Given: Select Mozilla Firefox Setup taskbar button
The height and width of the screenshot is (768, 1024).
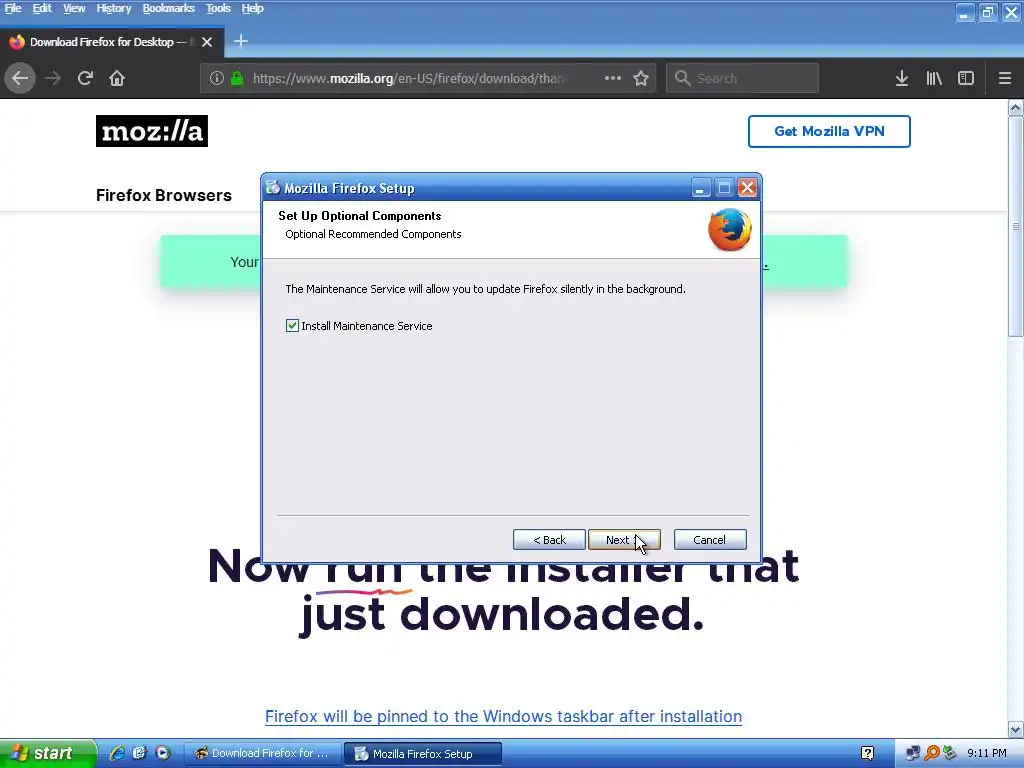Looking at the screenshot, I should tap(423, 753).
